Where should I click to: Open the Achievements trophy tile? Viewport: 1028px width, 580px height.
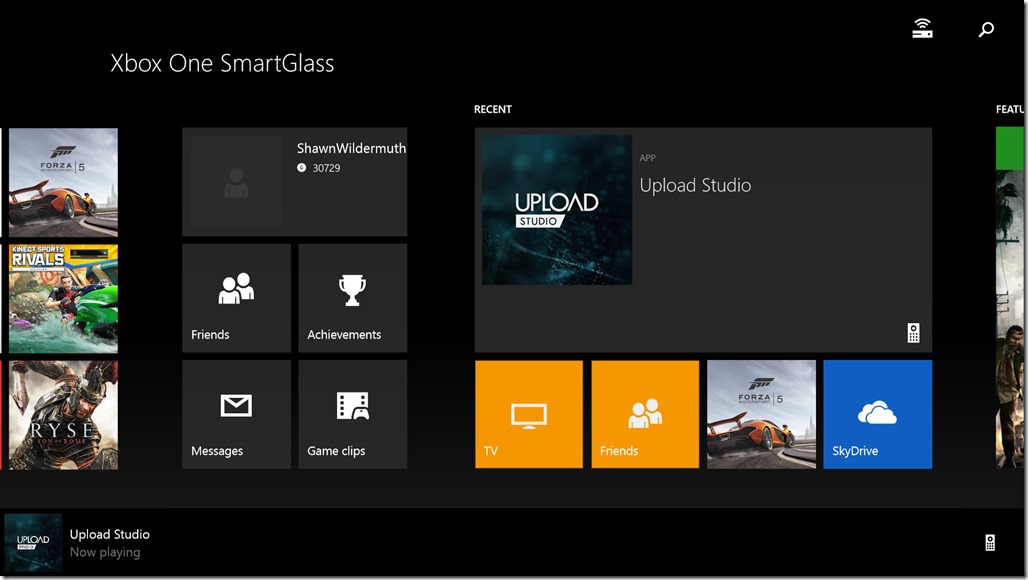[352, 298]
